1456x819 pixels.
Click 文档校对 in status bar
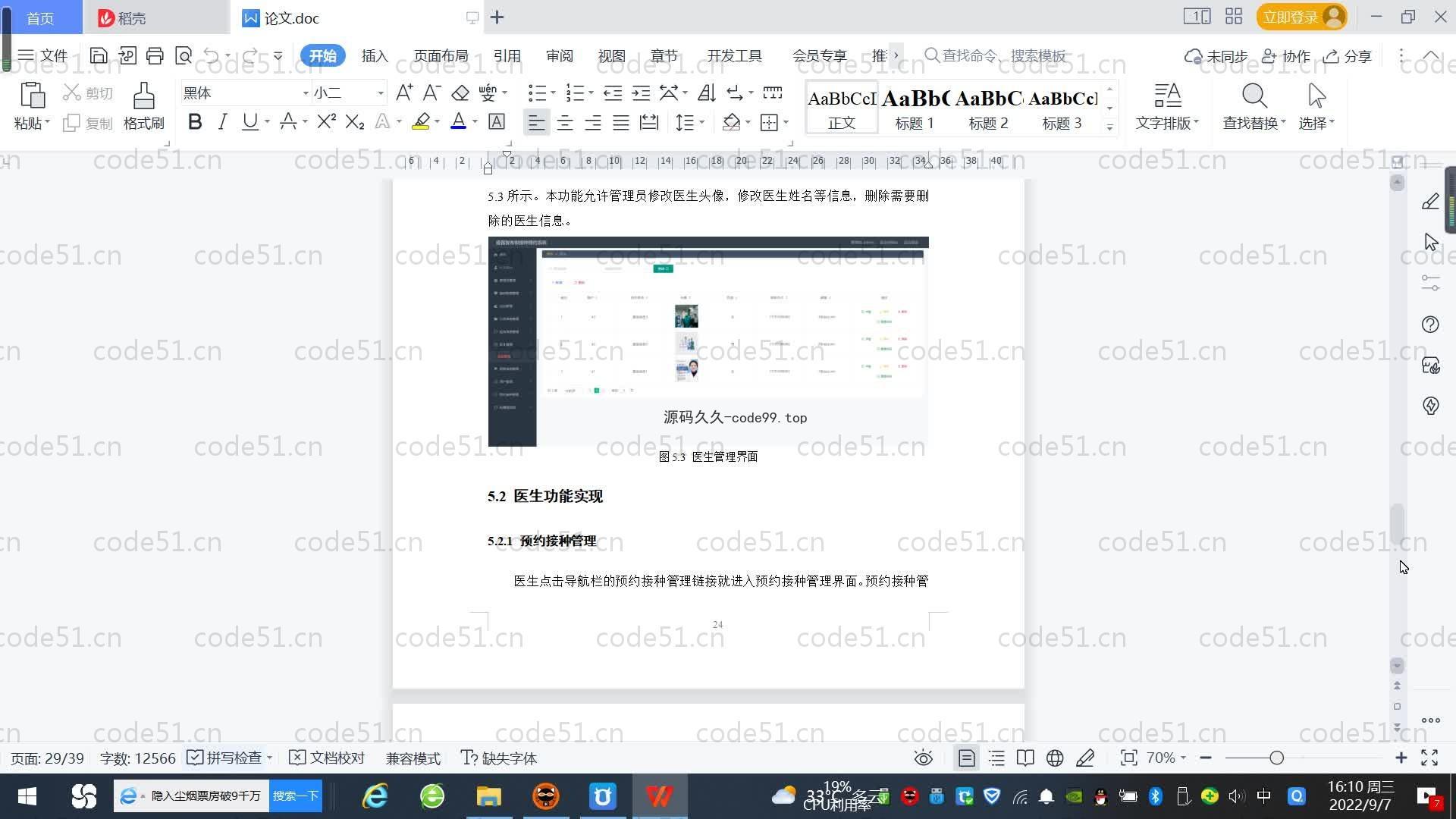328,758
